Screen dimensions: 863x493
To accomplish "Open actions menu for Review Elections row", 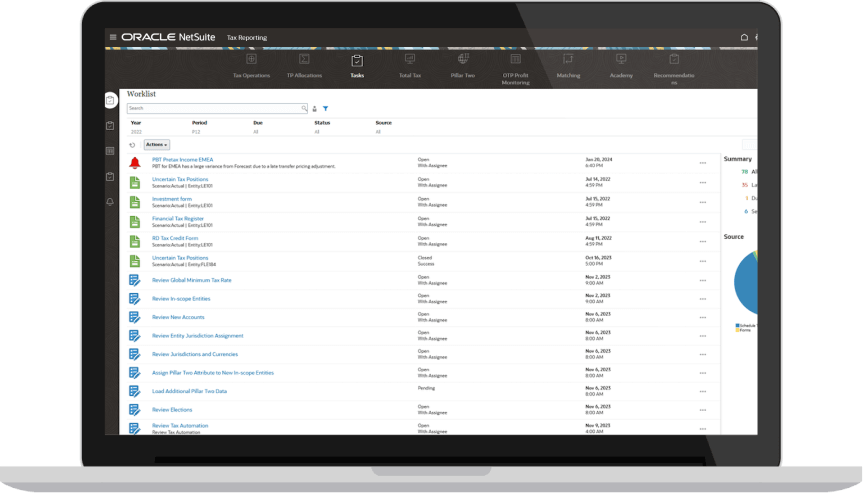I will click(703, 410).
